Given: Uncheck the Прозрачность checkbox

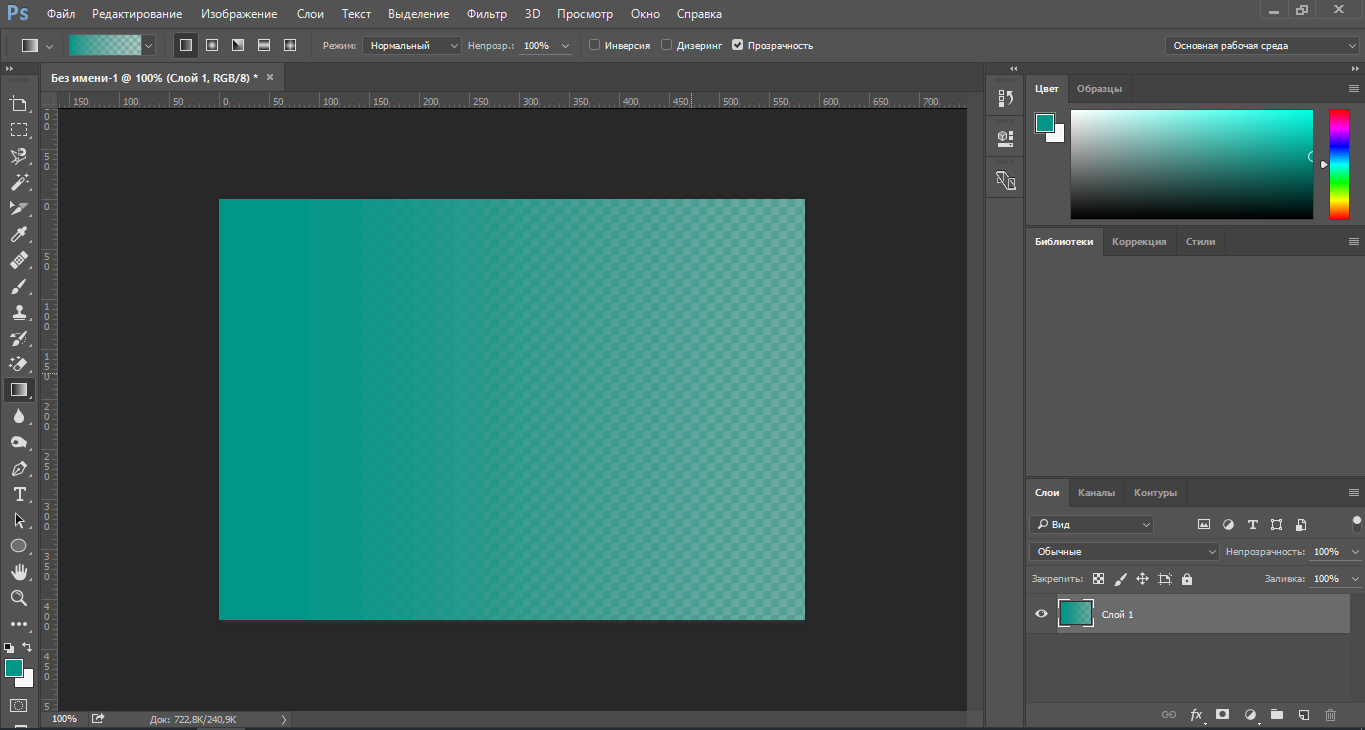Looking at the screenshot, I should pos(738,45).
